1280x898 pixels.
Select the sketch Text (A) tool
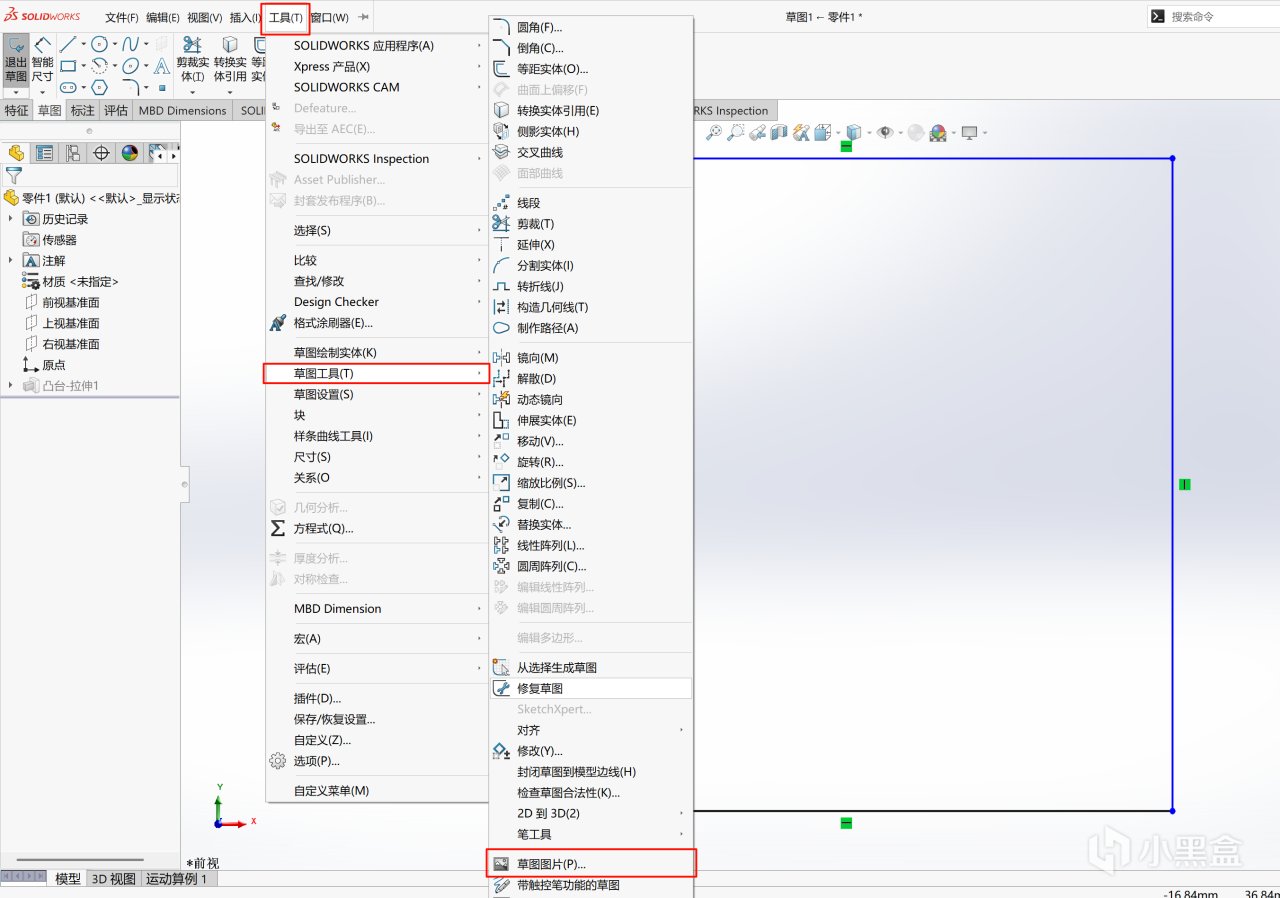tap(161, 66)
